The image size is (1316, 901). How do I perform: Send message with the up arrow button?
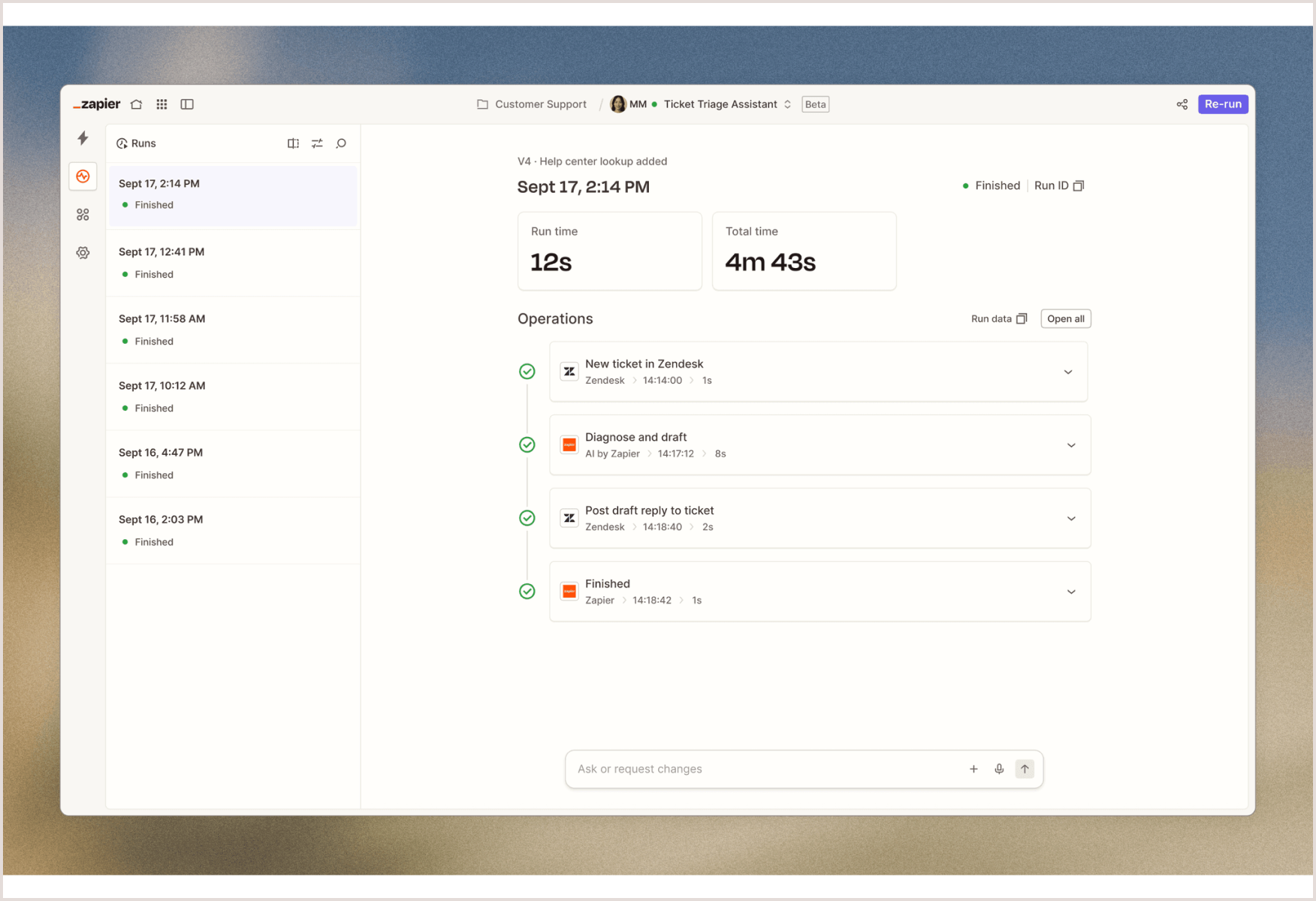pyautogui.click(x=1025, y=769)
